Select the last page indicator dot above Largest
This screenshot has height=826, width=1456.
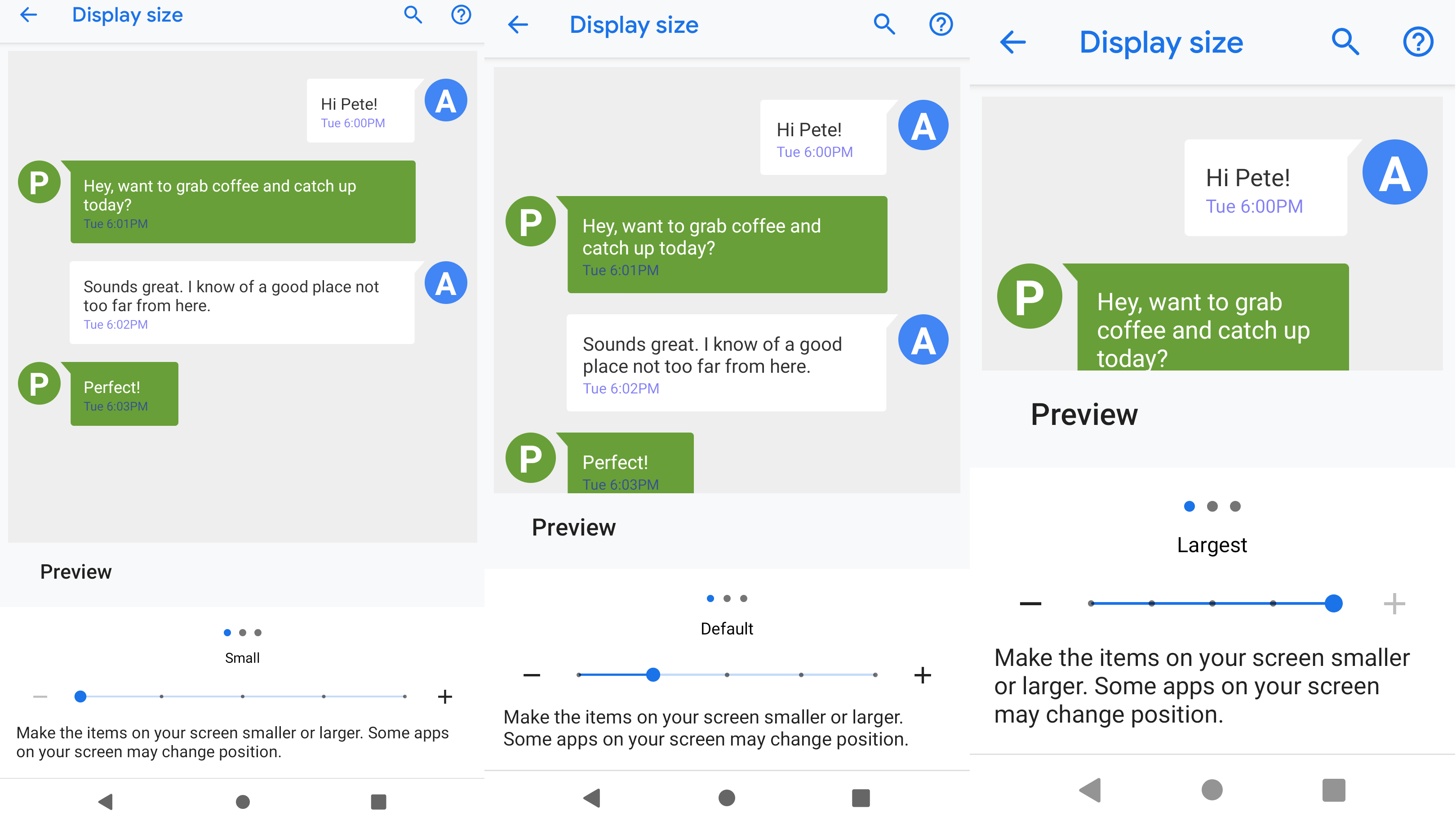1235,507
